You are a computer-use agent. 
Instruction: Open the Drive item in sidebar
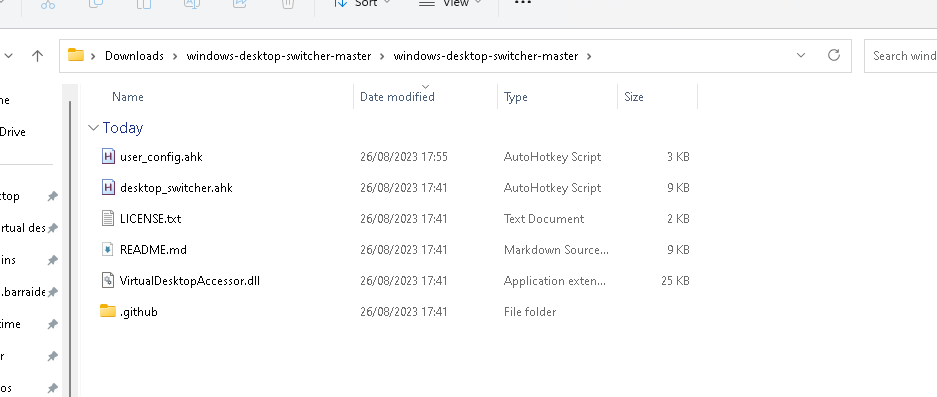pos(13,132)
